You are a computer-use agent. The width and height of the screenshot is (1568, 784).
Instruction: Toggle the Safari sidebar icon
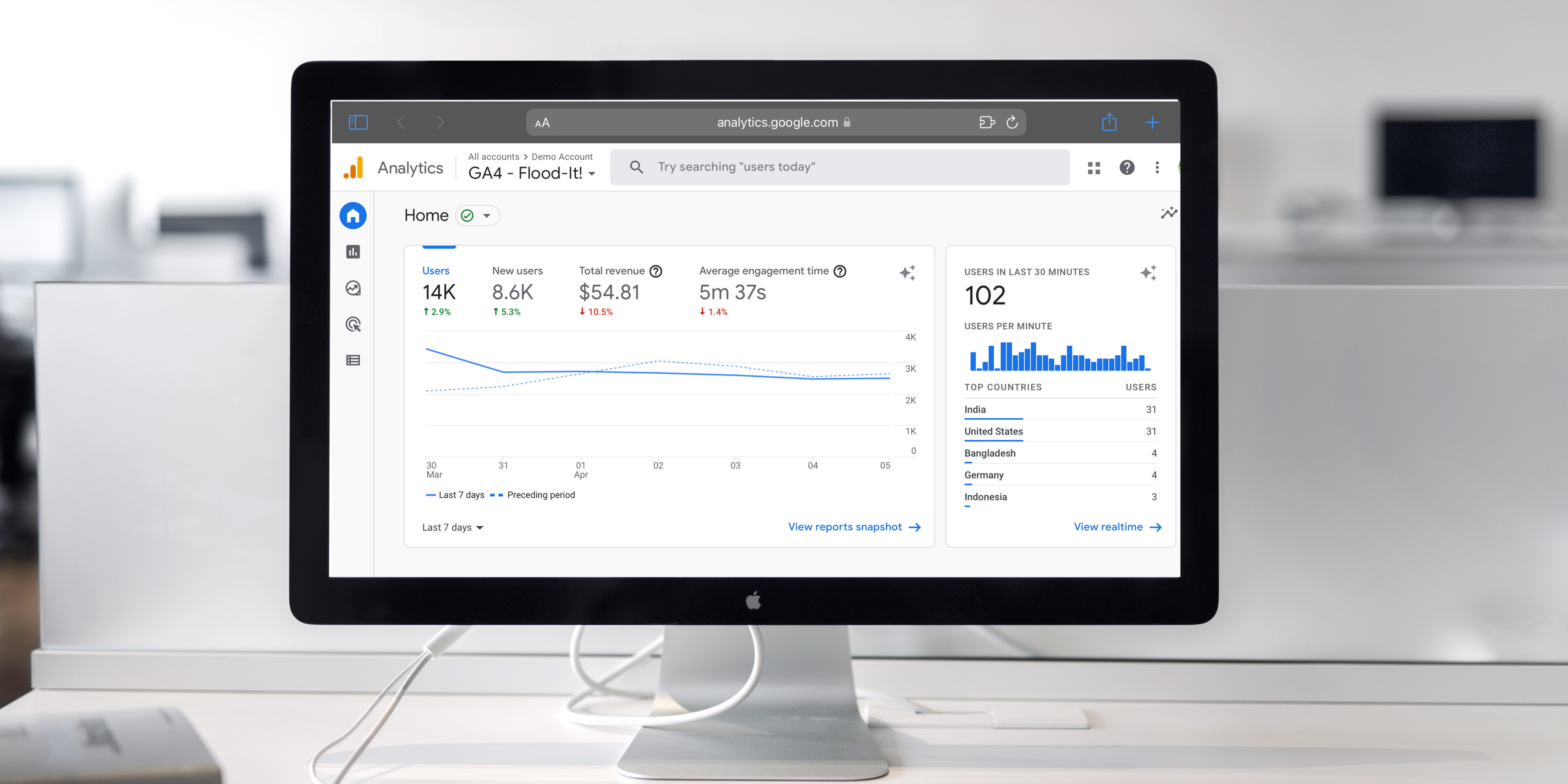click(x=358, y=122)
